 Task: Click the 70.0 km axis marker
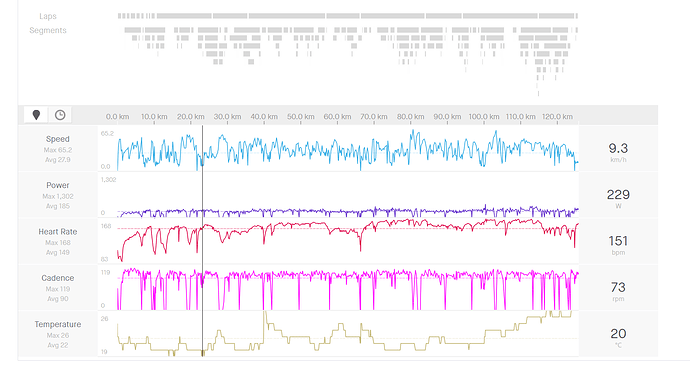click(x=374, y=117)
